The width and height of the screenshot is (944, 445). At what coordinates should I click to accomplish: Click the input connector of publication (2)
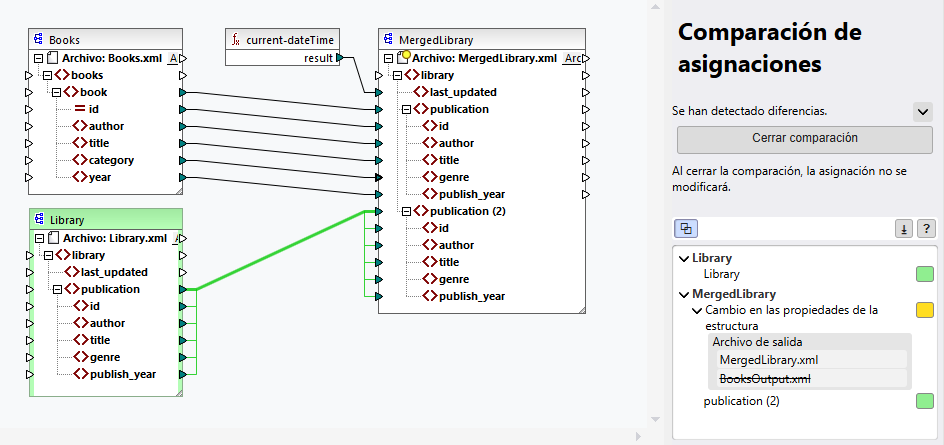click(378, 211)
